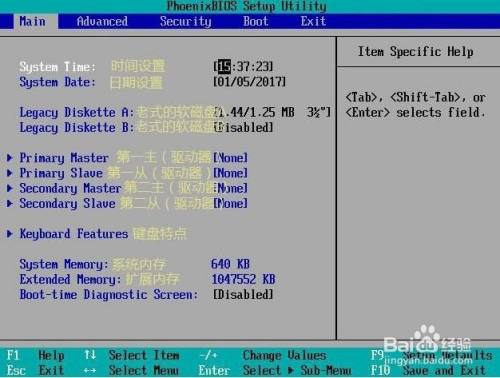
Task: Select the System Date value 01/05/2017
Action: coord(249,82)
